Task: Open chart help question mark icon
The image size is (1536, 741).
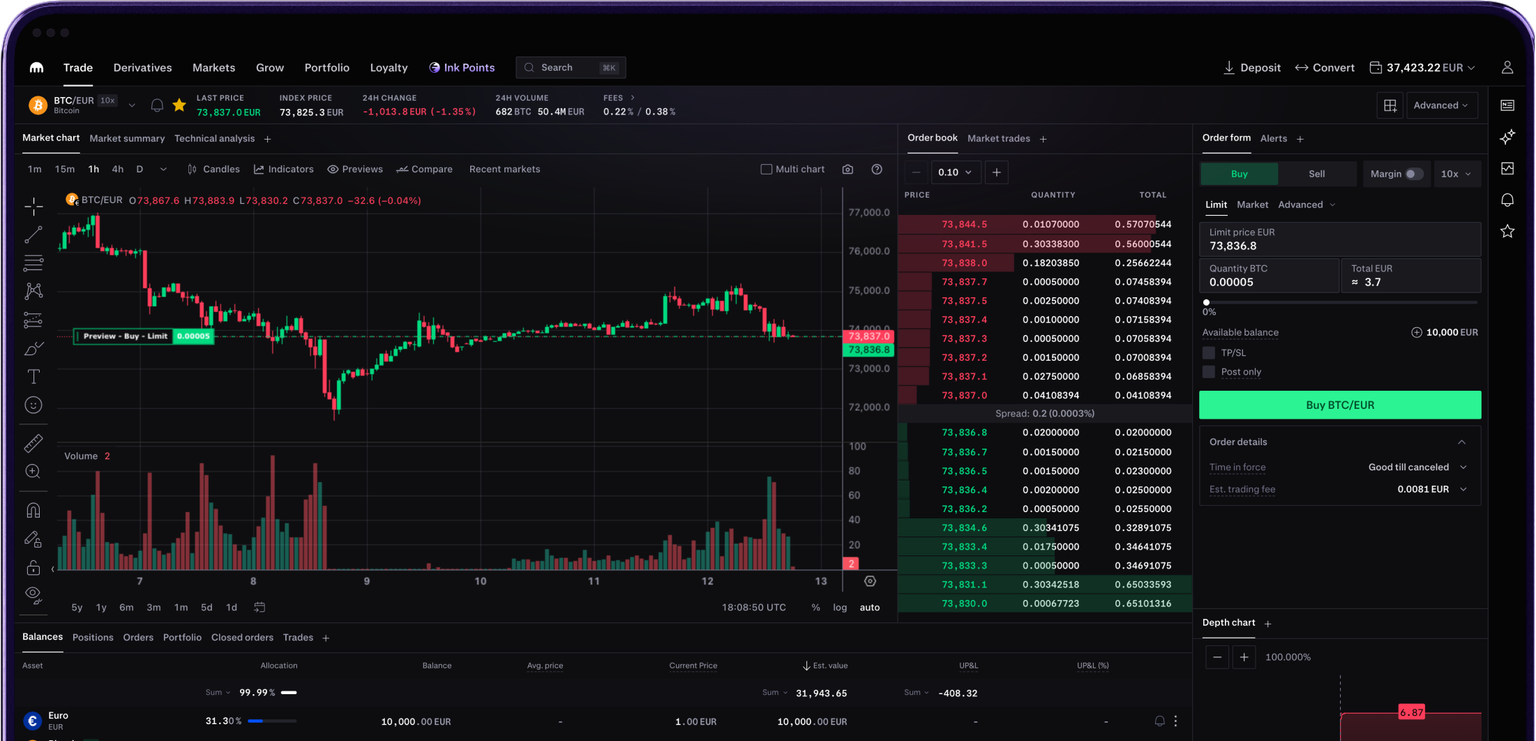Action: click(x=877, y=169)
